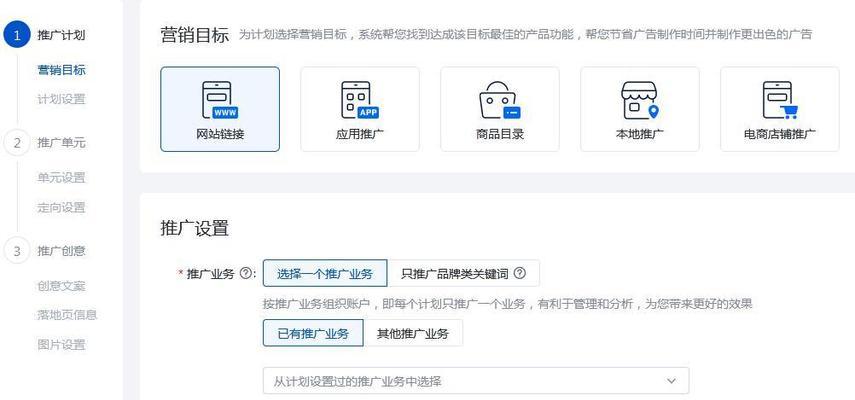Click the 按推广业务组织账户 hint text
This screenshot has width=855, height=400.
pyautogui.click(x=508, y=304)
